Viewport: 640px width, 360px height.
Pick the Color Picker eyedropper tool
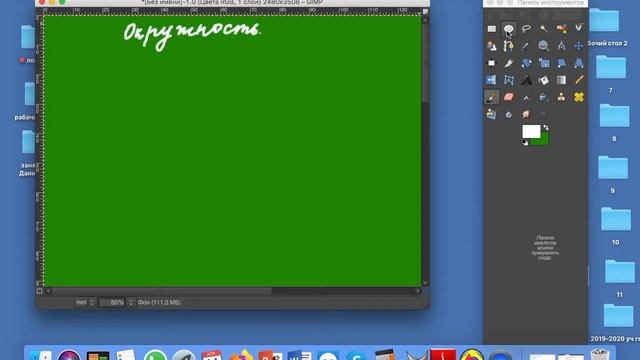[x=526, y=46]
